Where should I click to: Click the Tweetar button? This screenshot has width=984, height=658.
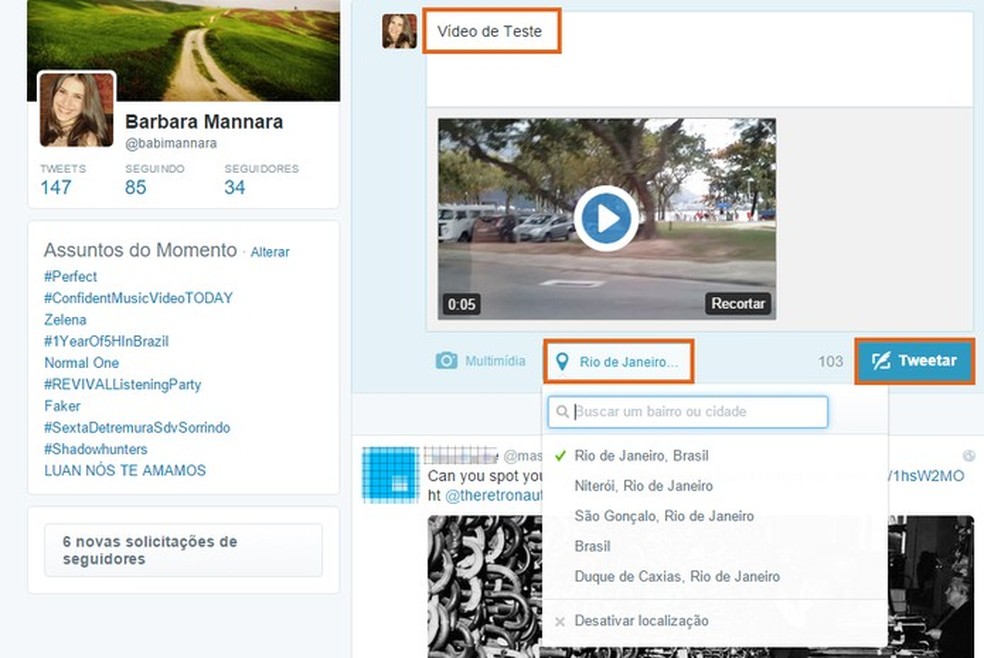(915, 362)
